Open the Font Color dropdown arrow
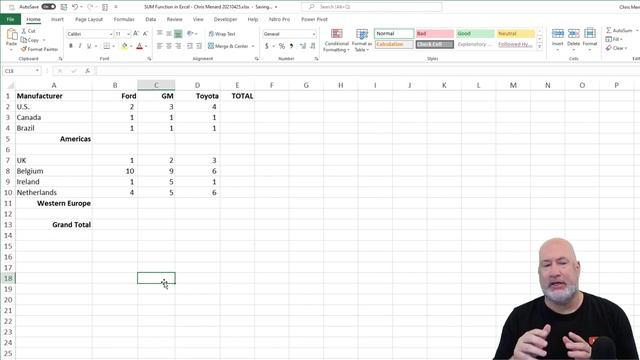The width and height of the screenshot is (640, 360). pos(146,46)
